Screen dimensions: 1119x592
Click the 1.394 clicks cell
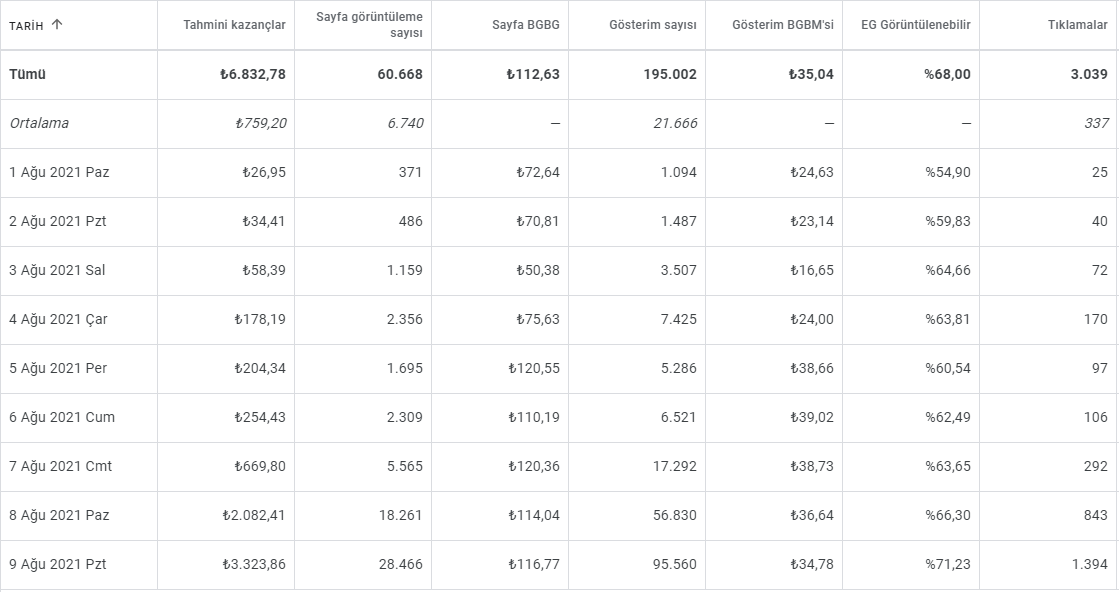1090,564
